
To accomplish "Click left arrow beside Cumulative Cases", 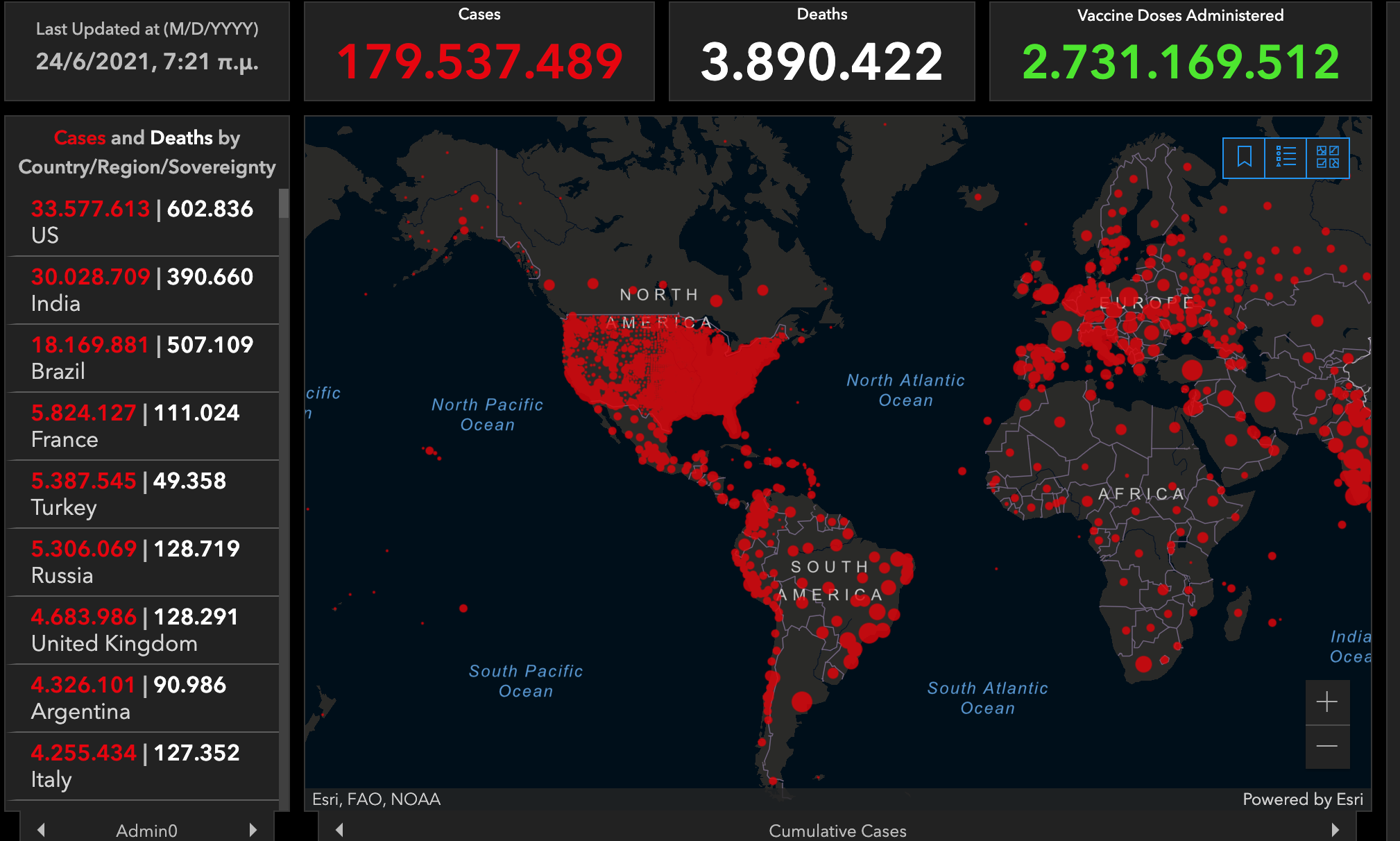I will [x=339, y=830].
